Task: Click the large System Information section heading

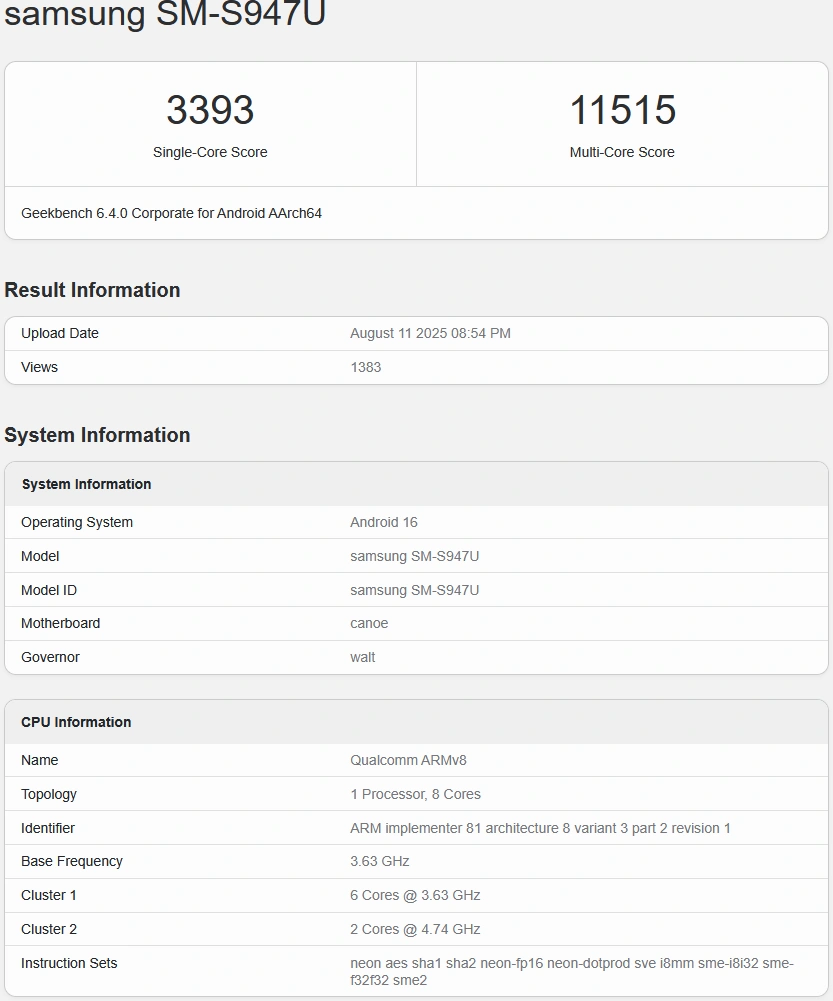Action: (x=97, y=435)
